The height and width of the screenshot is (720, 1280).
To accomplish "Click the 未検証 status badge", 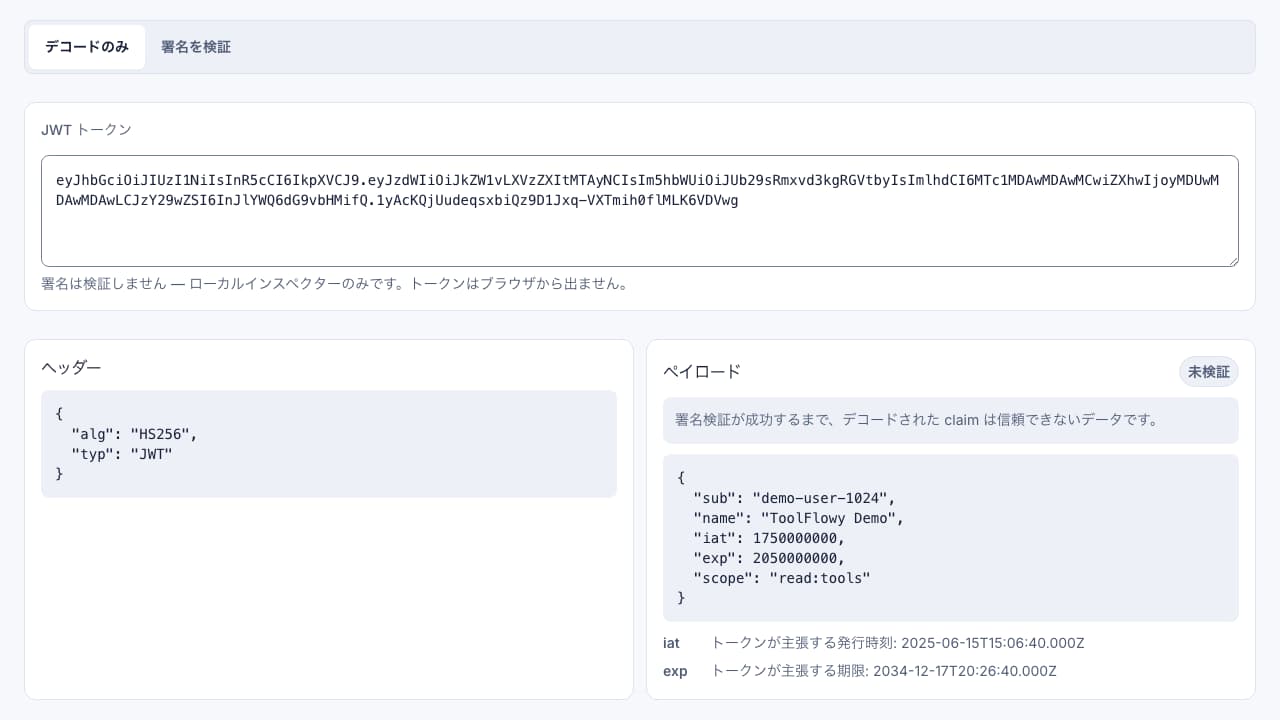I will point(1209,372).
